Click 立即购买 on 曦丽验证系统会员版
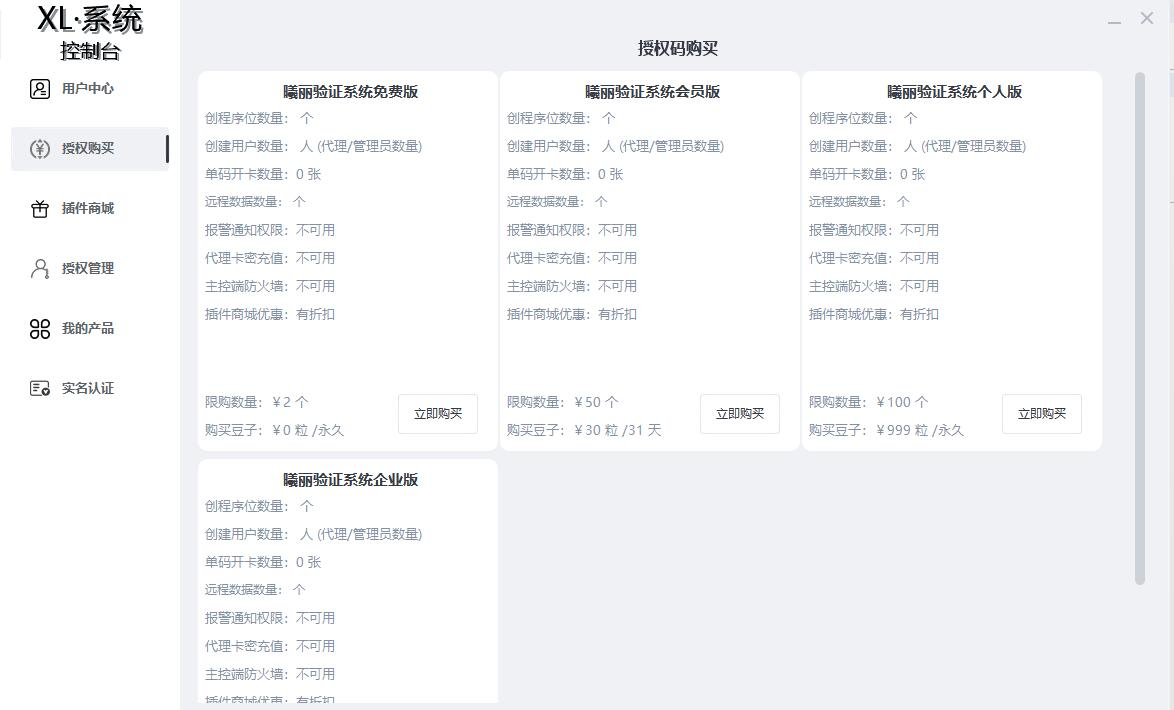1174x710 pixels. [x=739, y=413]
